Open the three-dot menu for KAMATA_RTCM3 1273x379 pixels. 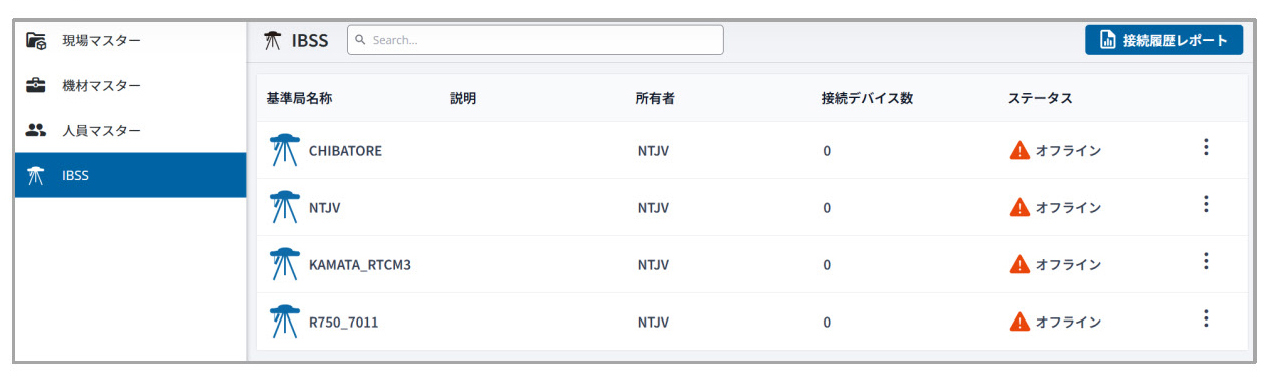pos(1206,261)
